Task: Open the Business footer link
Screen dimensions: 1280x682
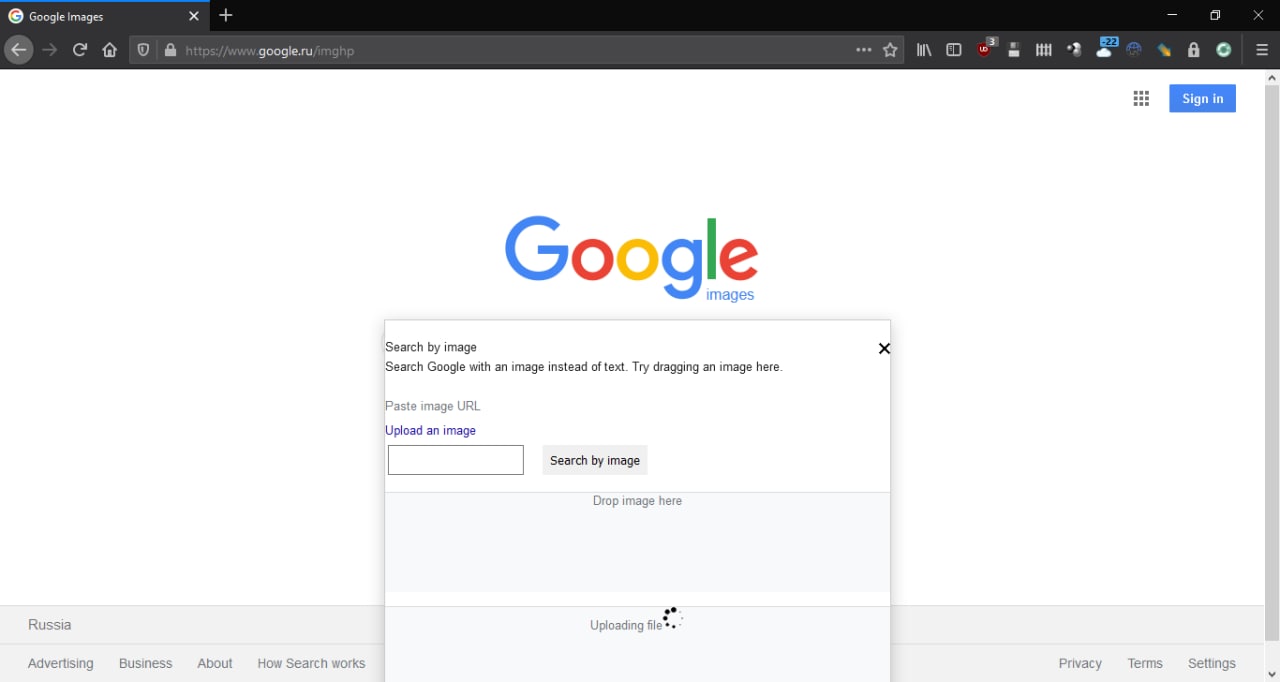Action: [146, 663]
